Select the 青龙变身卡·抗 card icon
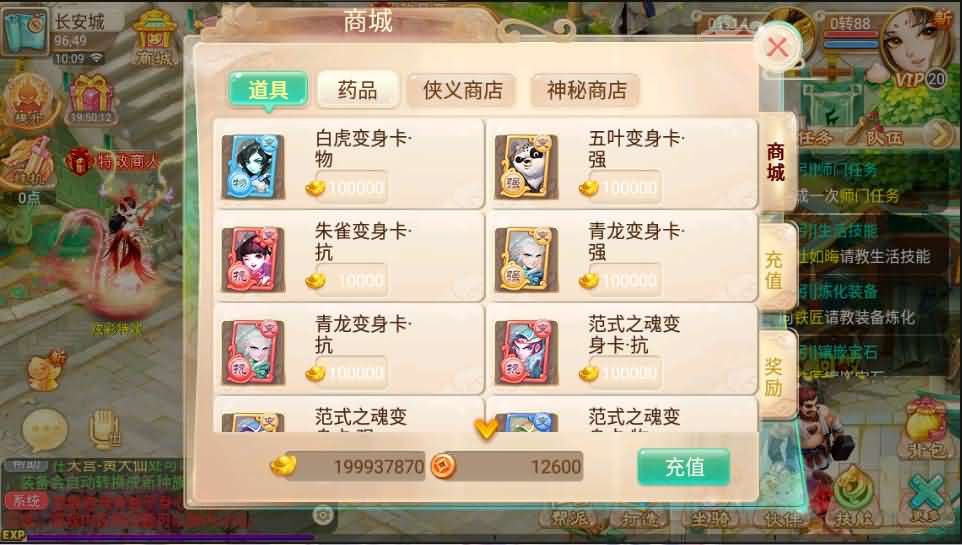The height and width of the screenshot is (545, 962). 253,352
